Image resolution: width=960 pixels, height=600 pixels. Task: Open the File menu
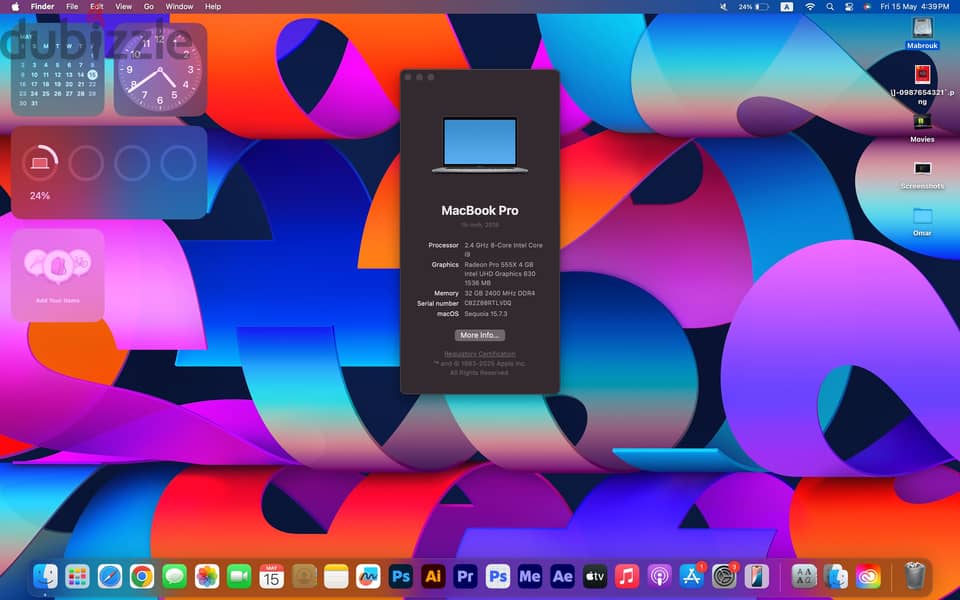pyautogui.click(x=72, y=7)
